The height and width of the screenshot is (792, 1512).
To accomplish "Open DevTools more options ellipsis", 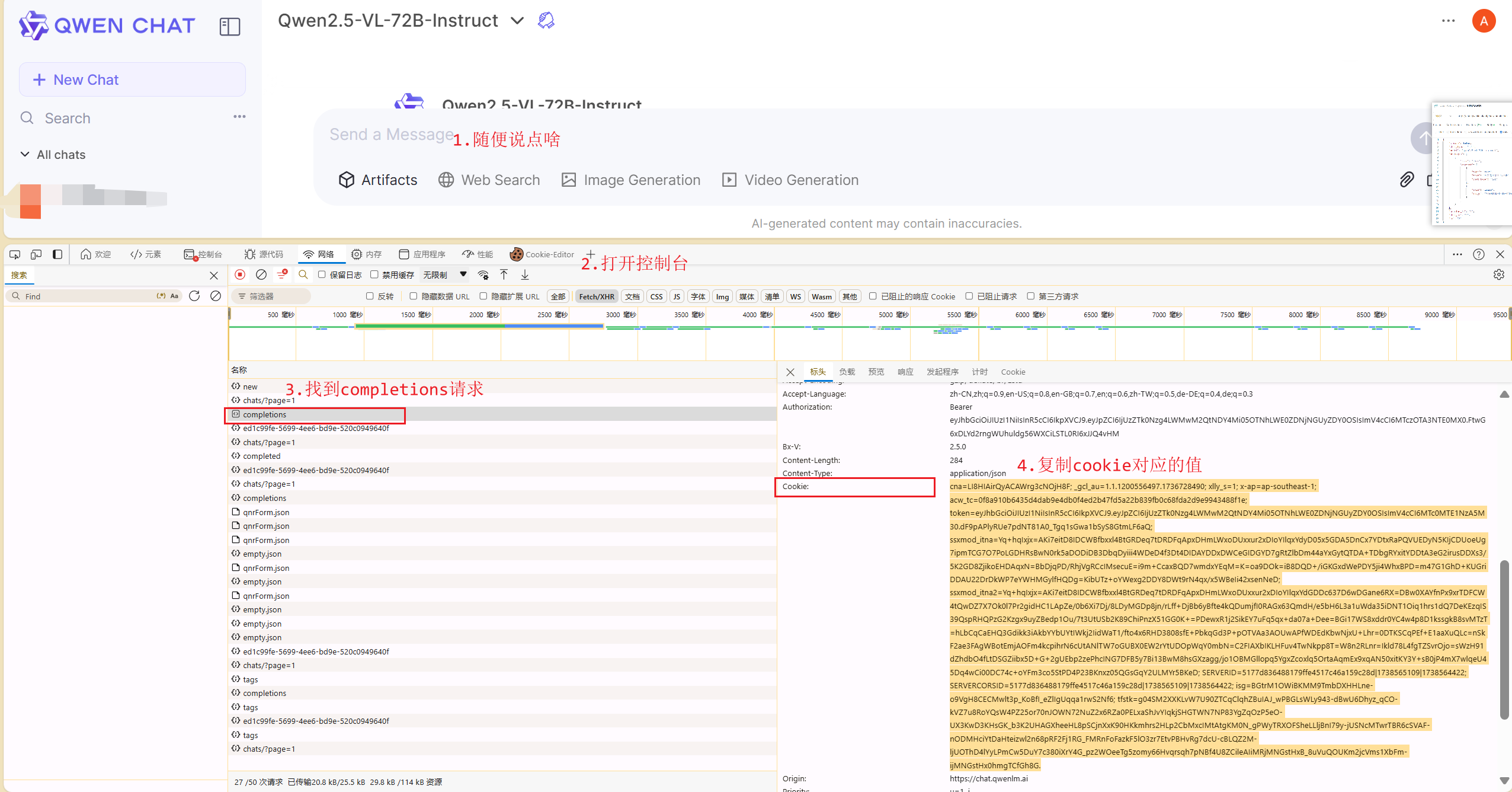I will pyautogui.click(x=1457, y=254).
